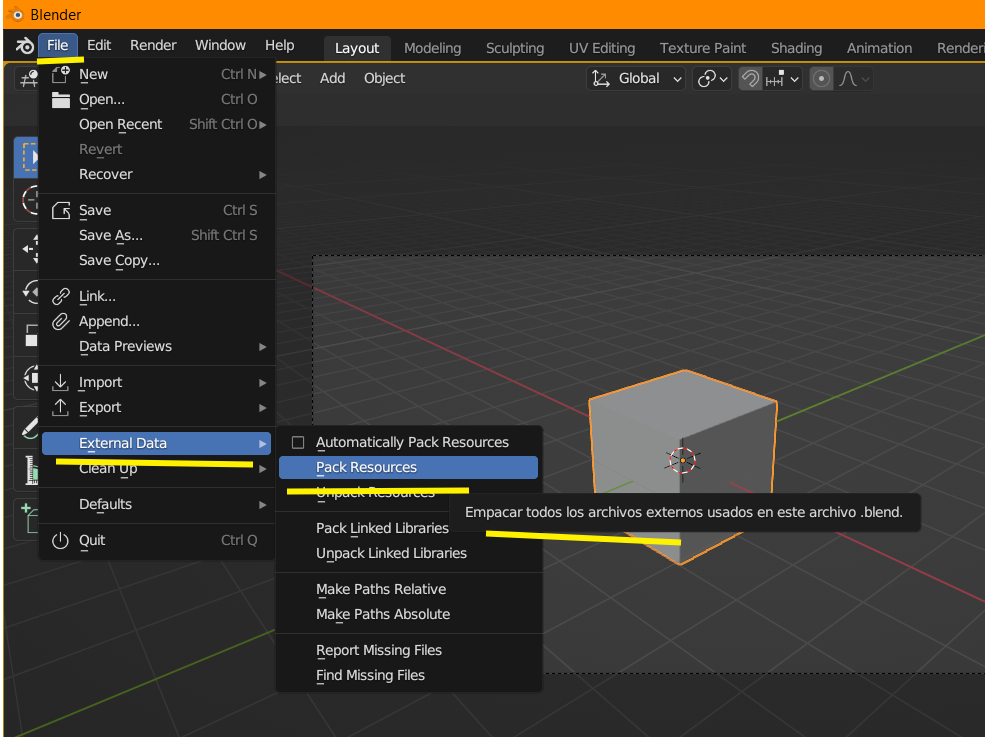Open the Global orientation dropdown
The height and width of the screenshot is (737, 985).
tap(636, 79)
